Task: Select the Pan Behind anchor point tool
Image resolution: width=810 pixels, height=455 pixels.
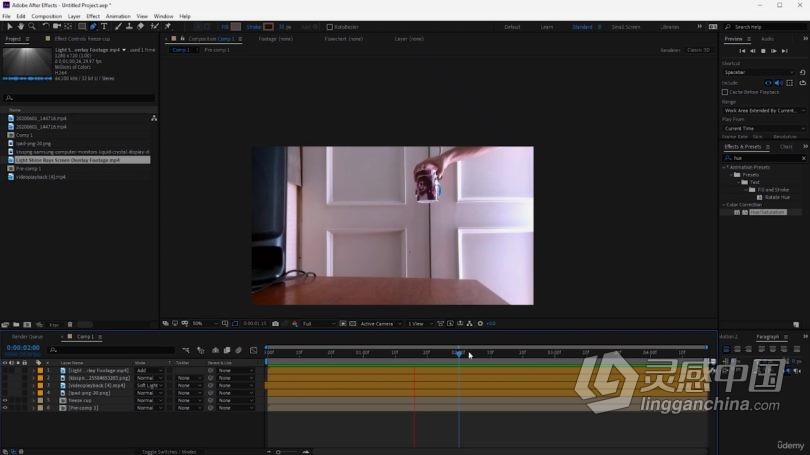Action: pyautogui.click(x=68, y=26)
